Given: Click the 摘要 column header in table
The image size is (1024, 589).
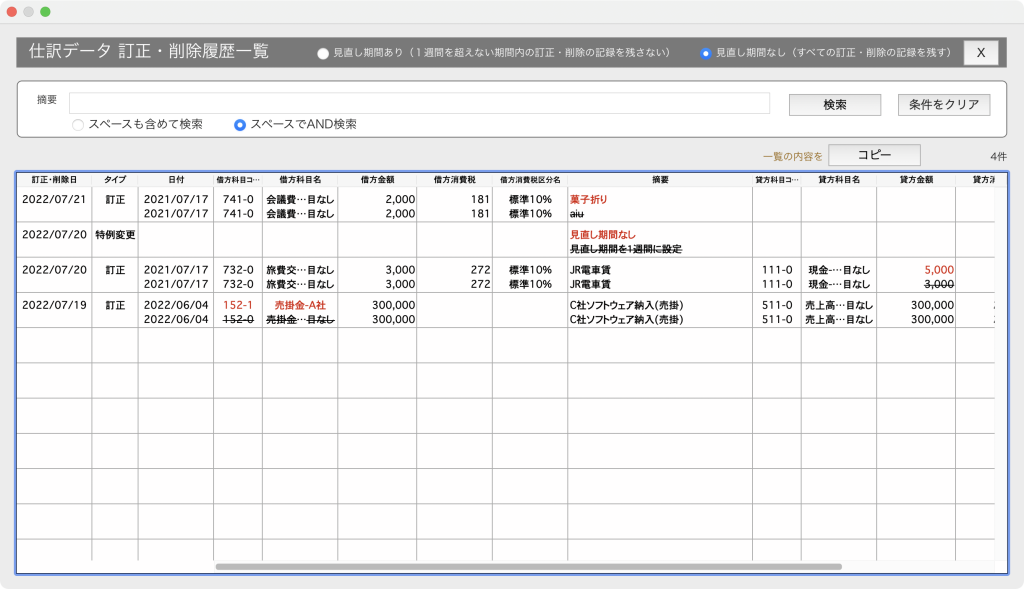Looking at the screenshot, I should coord(659,180).
